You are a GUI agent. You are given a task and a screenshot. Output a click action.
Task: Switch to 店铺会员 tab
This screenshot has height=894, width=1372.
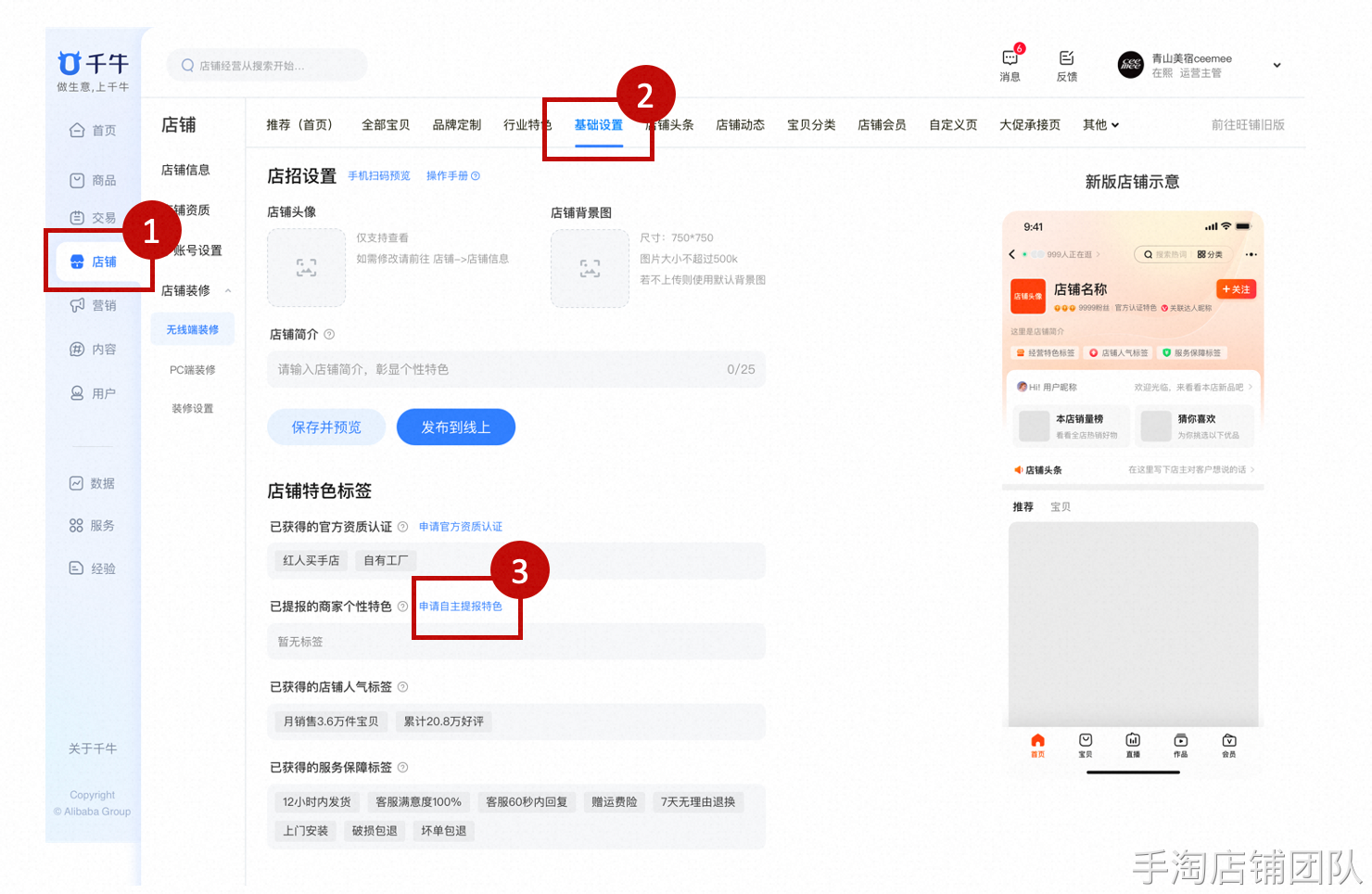click(x=882, y=125)
